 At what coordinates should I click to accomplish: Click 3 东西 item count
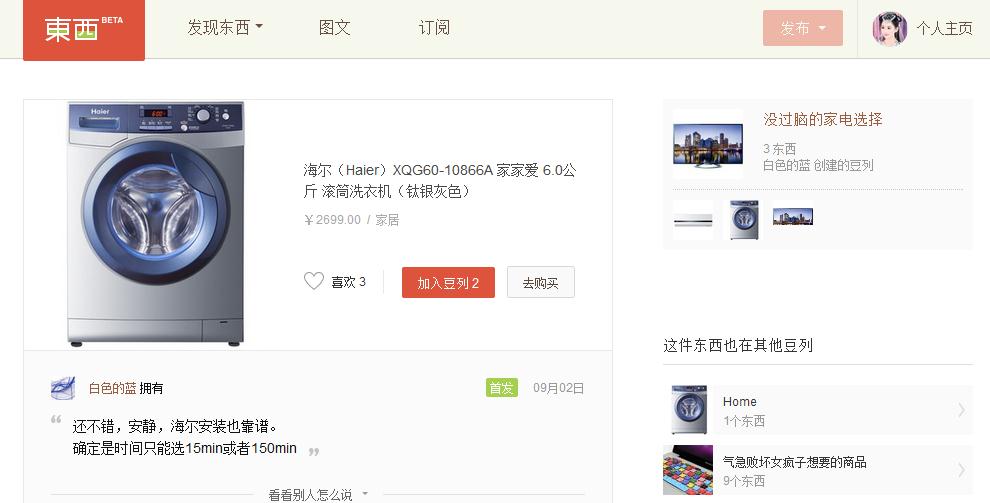point(779,149)
